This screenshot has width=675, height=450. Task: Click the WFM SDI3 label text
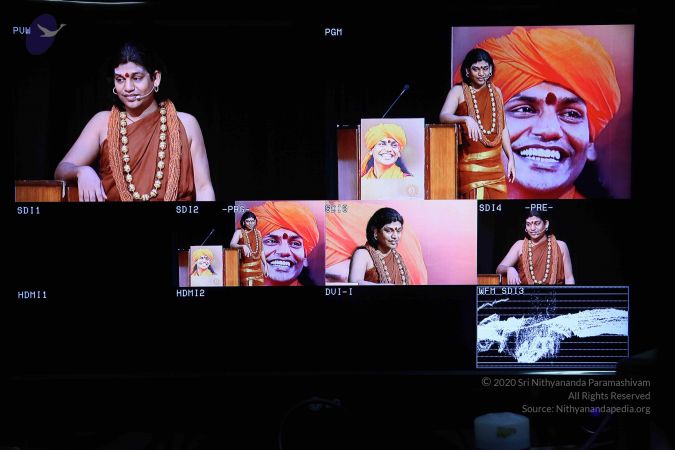[502, 291]
